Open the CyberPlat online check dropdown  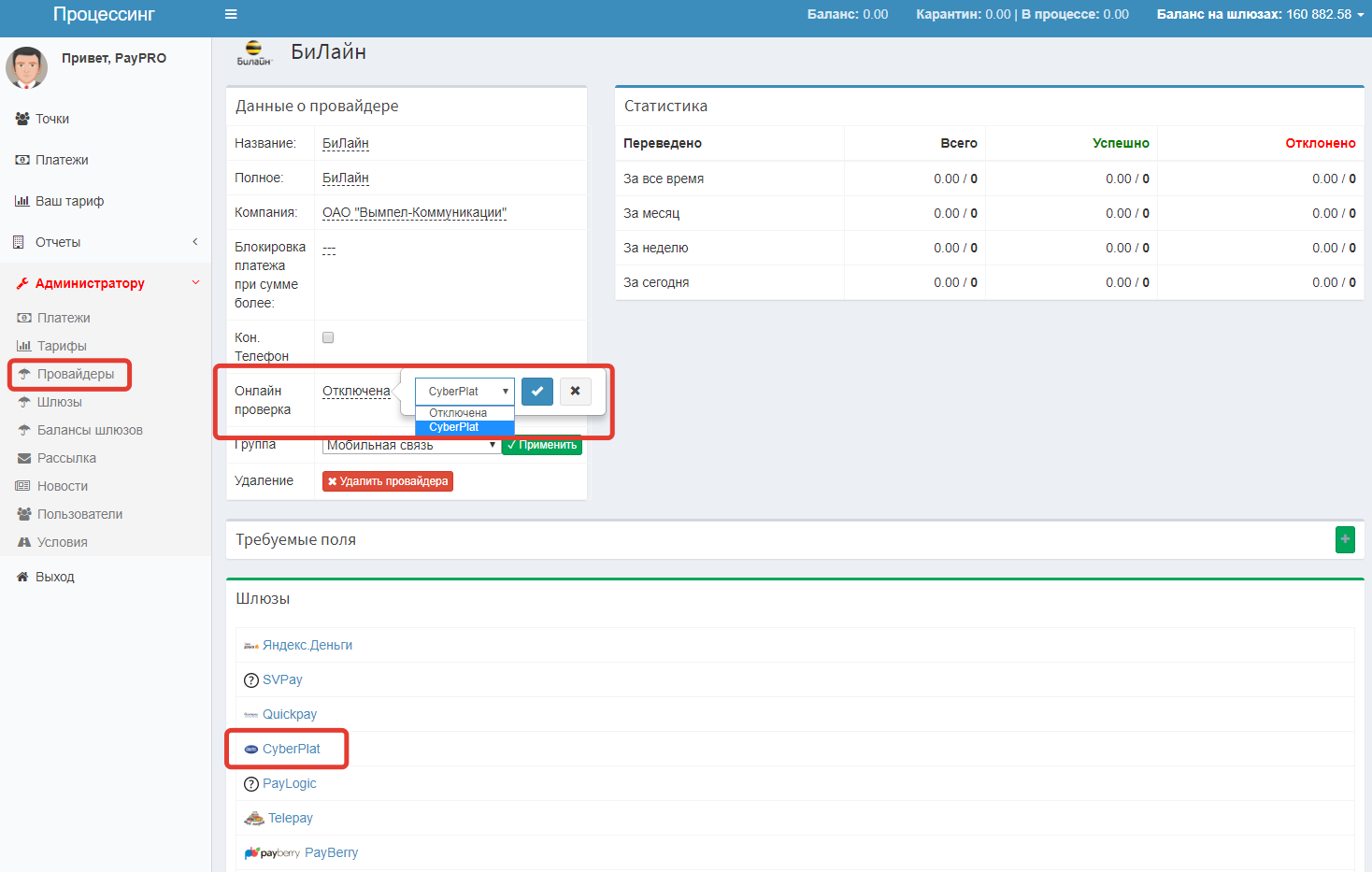(464, 392)
